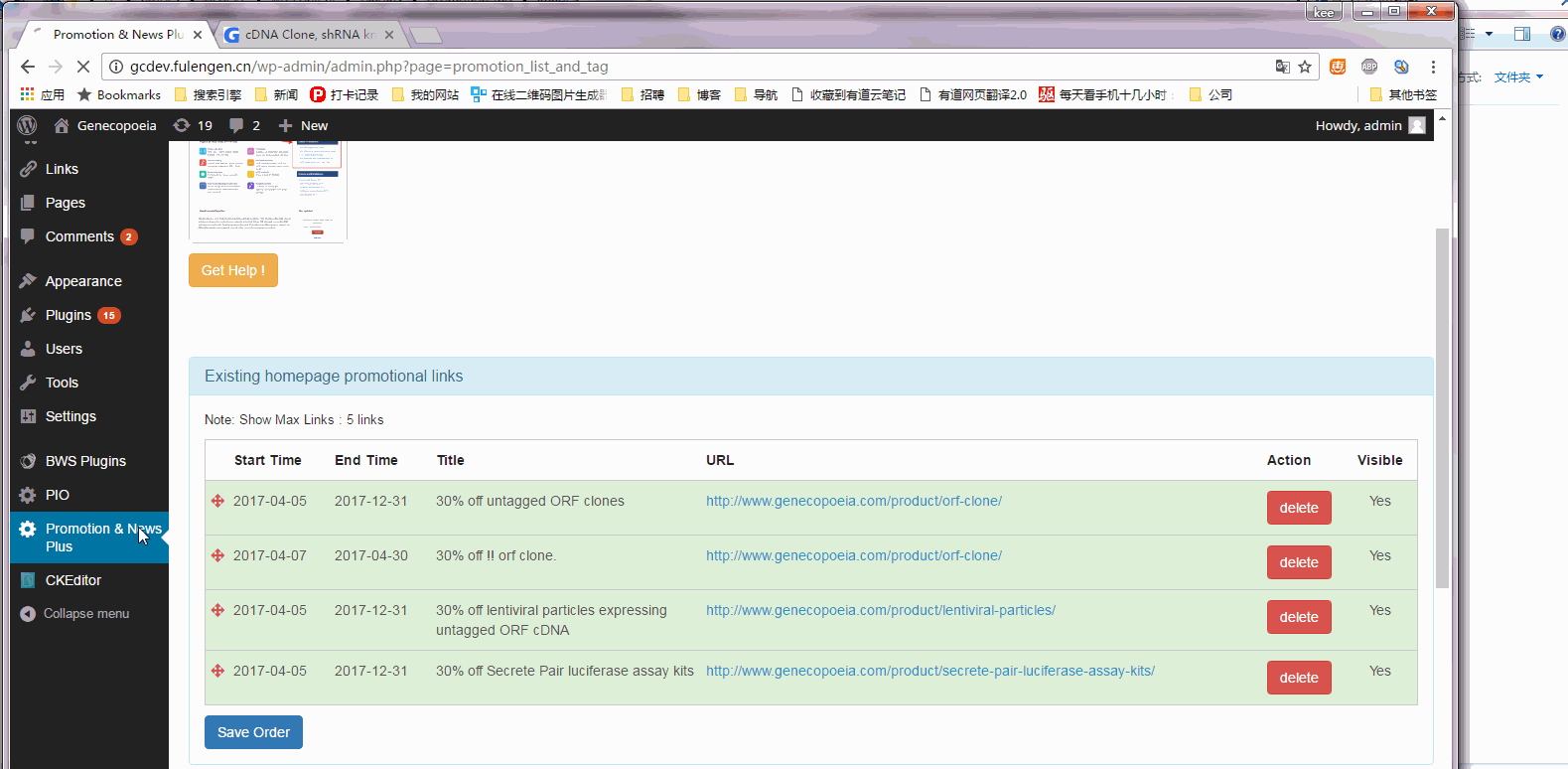
Task: Click the Get Help ! button
Action: pos(233,270)
